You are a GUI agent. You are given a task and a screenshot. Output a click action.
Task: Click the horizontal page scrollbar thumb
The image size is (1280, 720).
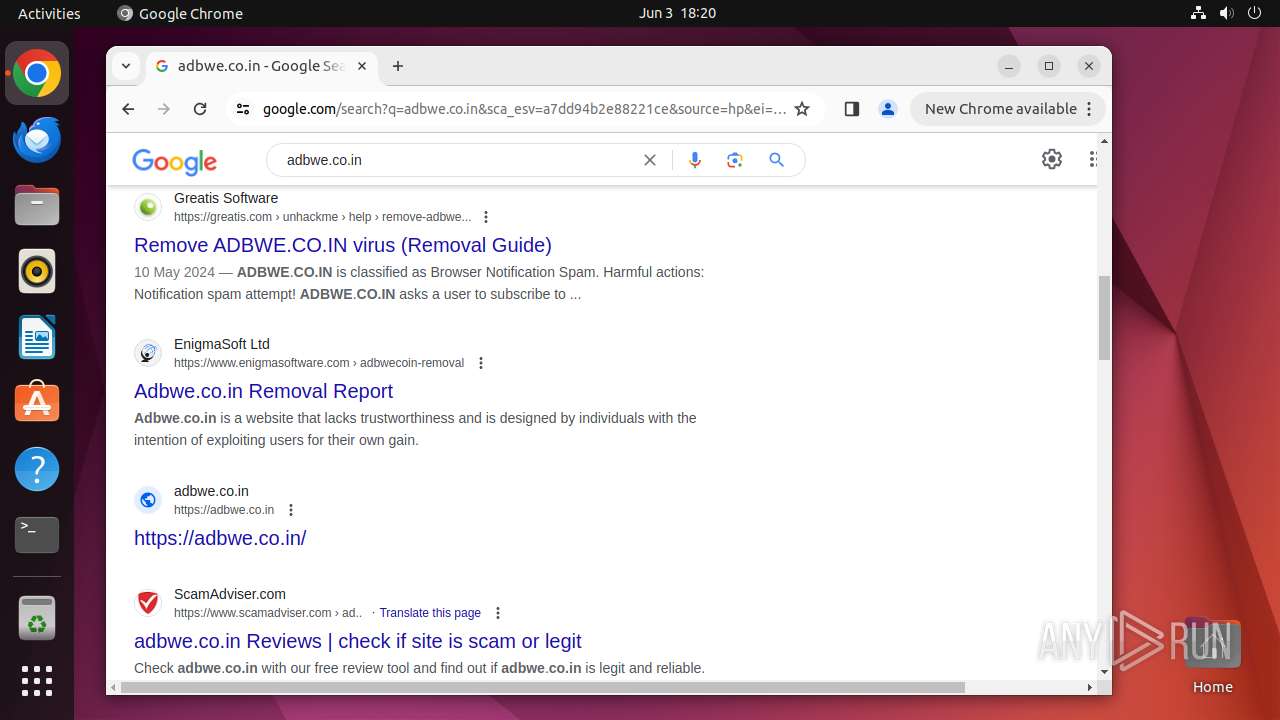point(543,687)
